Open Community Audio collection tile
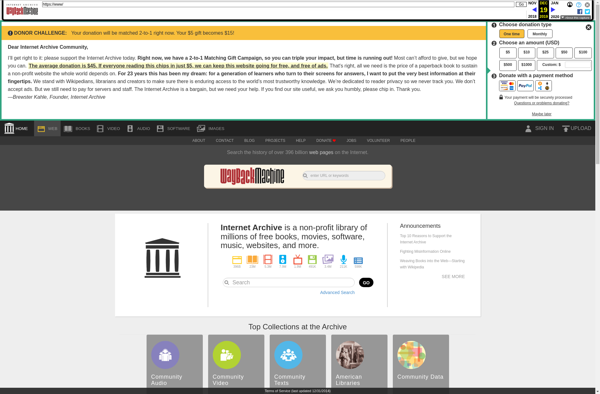Viewport: 600px width, 394px height. tap(174, 362)
